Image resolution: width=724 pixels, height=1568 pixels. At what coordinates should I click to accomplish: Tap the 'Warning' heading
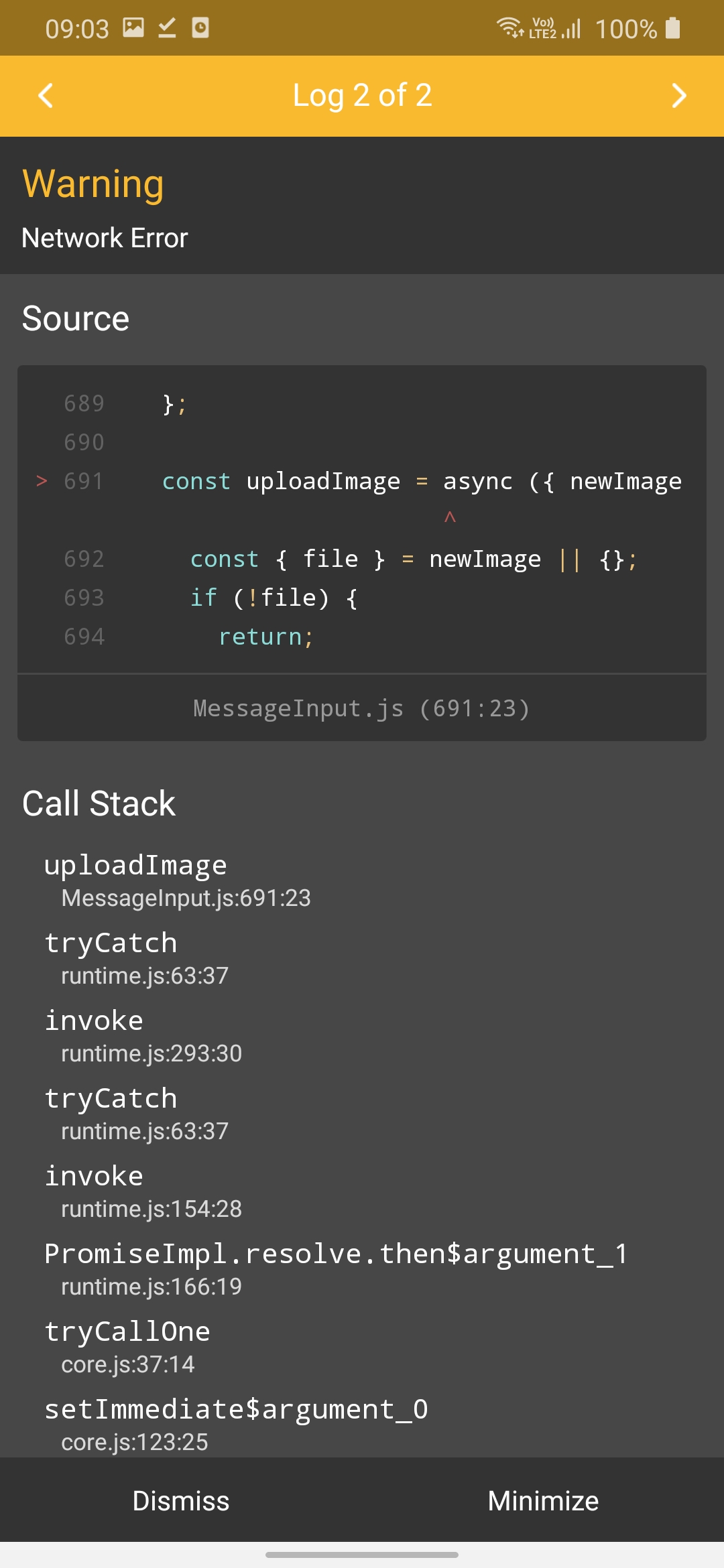click(93, 184)
